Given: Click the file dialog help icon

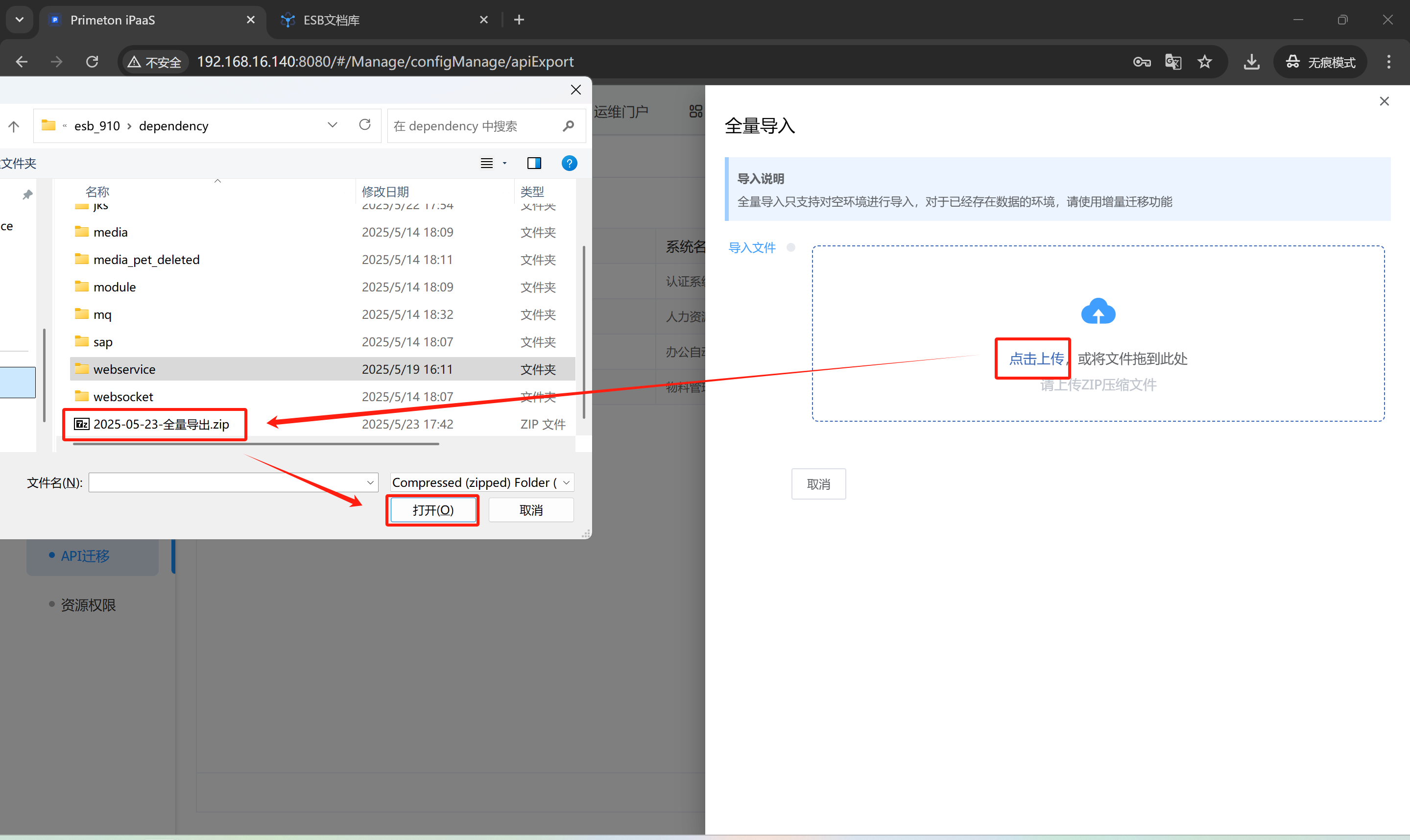Looking at the screenshot, I should tap(569, 164).
